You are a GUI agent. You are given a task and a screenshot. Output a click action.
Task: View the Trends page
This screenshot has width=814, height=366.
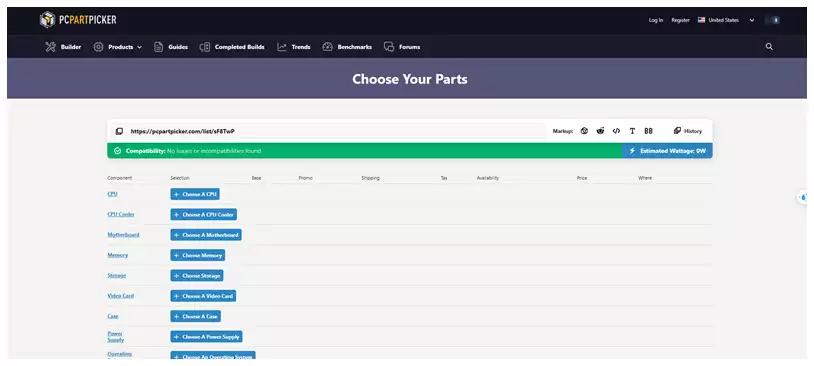[294, 47]
